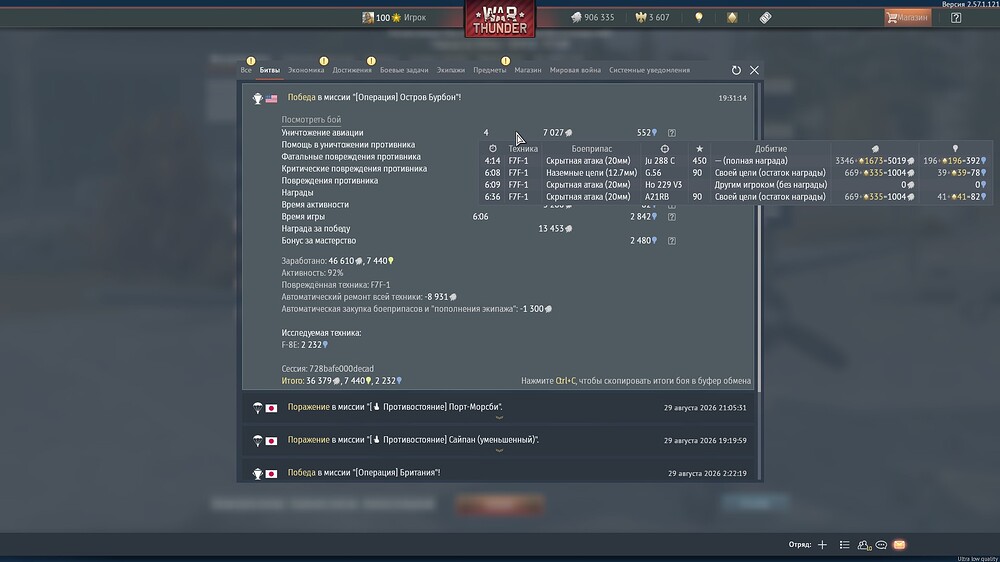Click parachute icon on Порт-Морсби entry
1000x562 pixels.
point(258,408)
